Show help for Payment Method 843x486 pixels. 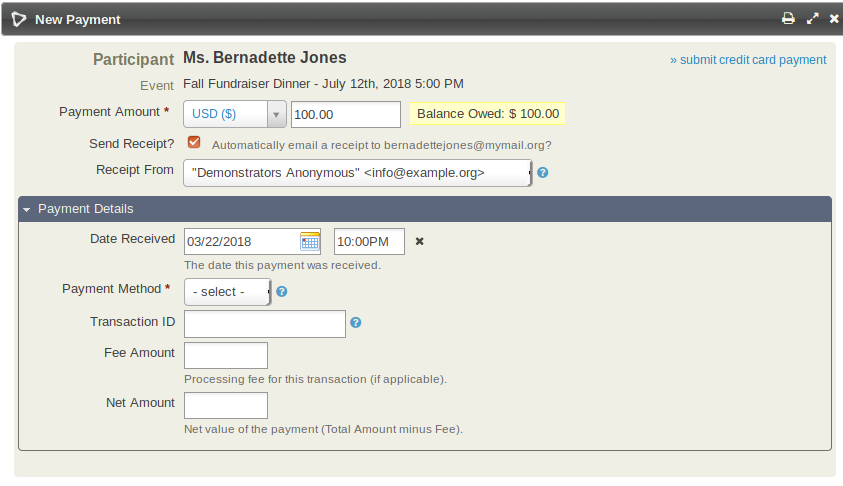click(282, 292)
